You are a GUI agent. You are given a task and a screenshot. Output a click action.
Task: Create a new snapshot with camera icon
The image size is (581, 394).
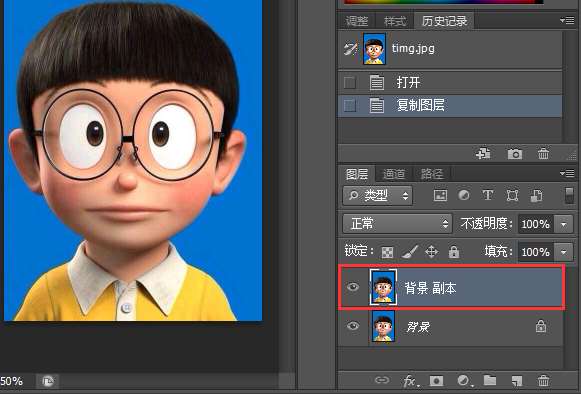click(515, 153)
